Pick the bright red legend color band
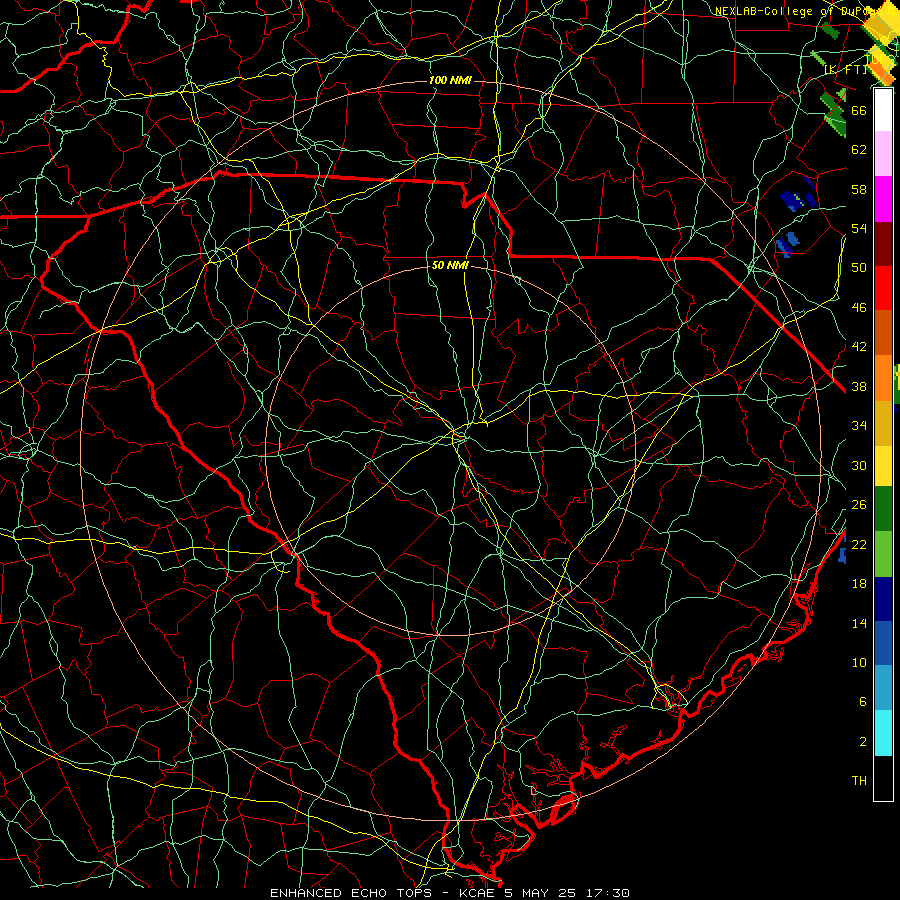This screenshot has height=900, width=900. [883, 288]
